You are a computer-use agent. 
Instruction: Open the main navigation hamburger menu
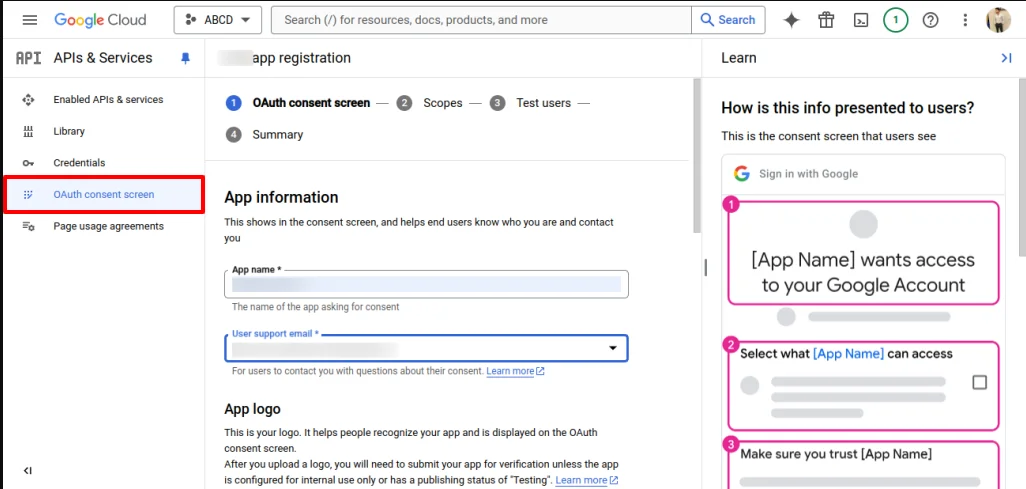point(29,20)
